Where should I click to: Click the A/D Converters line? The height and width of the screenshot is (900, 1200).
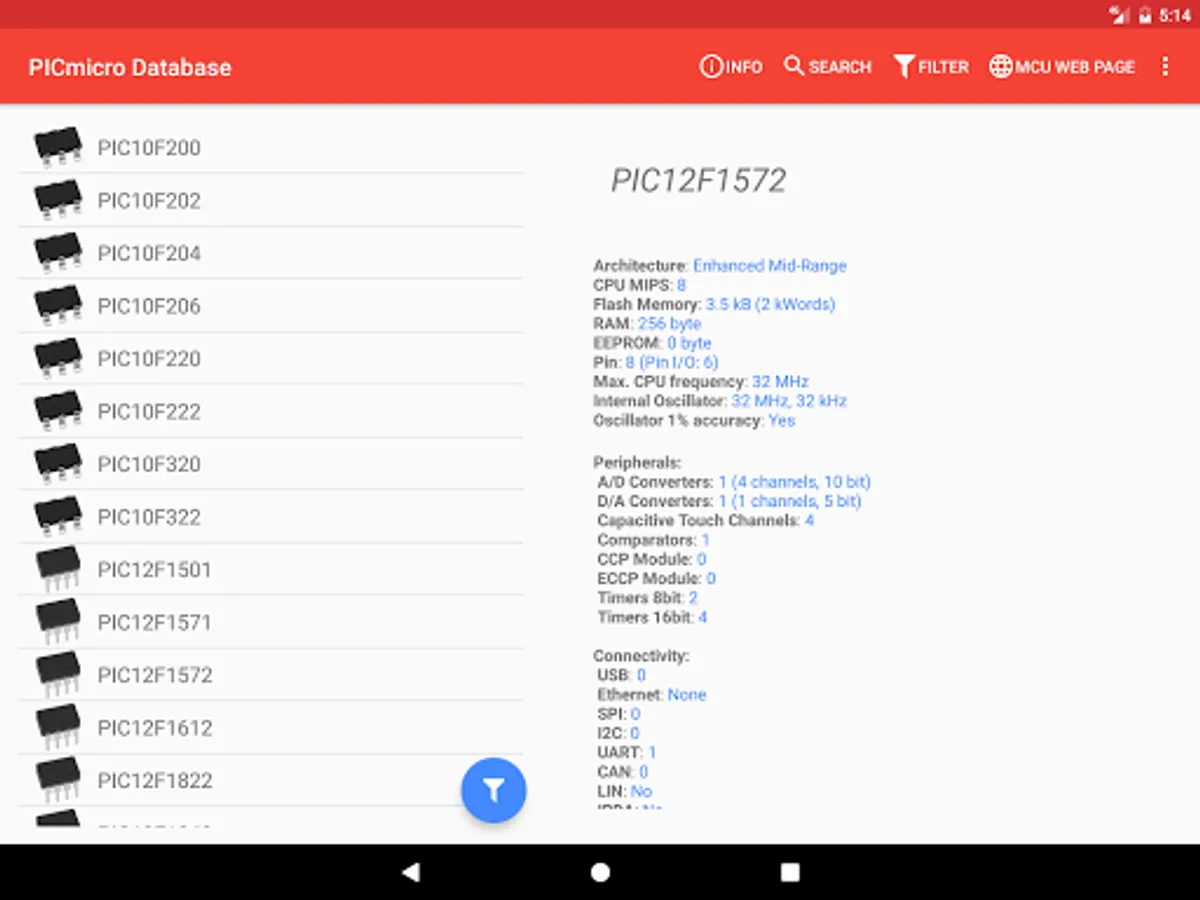(734, 482)
